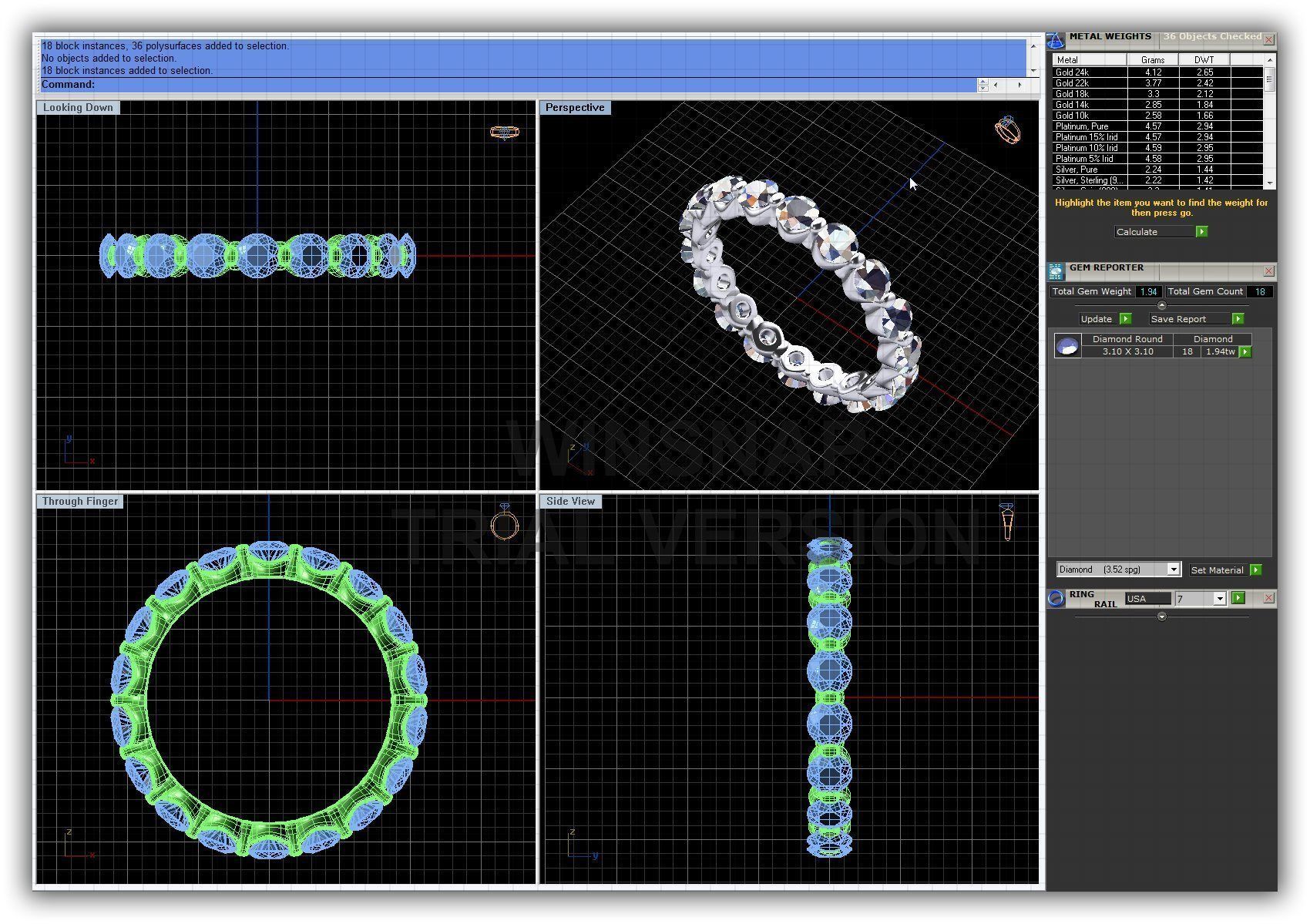Click the Ring Rail blue ring icon
Viewport: 1310px width, 924px height.
[1056, 599]
